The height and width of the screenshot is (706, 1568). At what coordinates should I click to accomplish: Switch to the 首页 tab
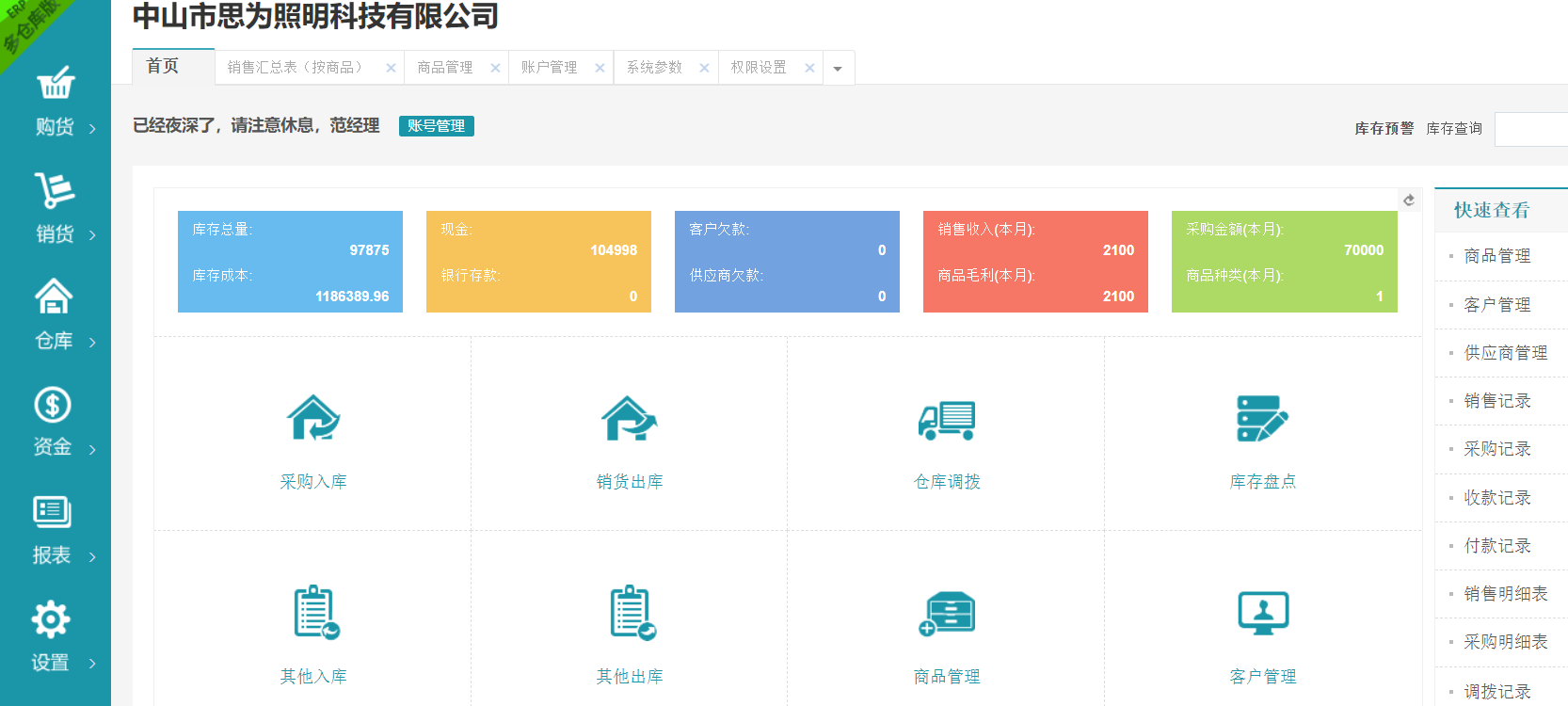pyautogui.click(x=173, y=66)
